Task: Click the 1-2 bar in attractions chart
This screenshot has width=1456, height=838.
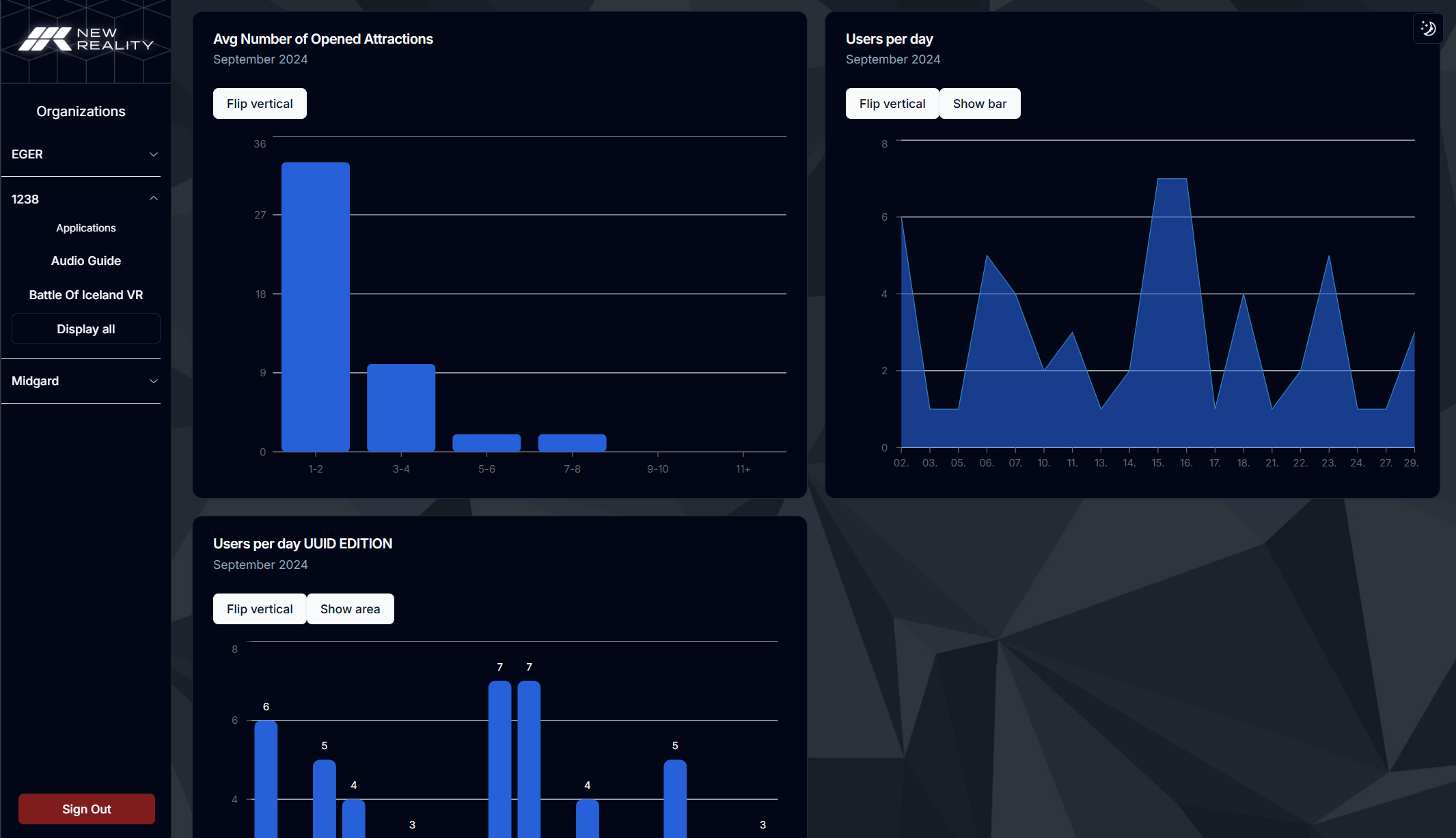Action: (316, 307)
